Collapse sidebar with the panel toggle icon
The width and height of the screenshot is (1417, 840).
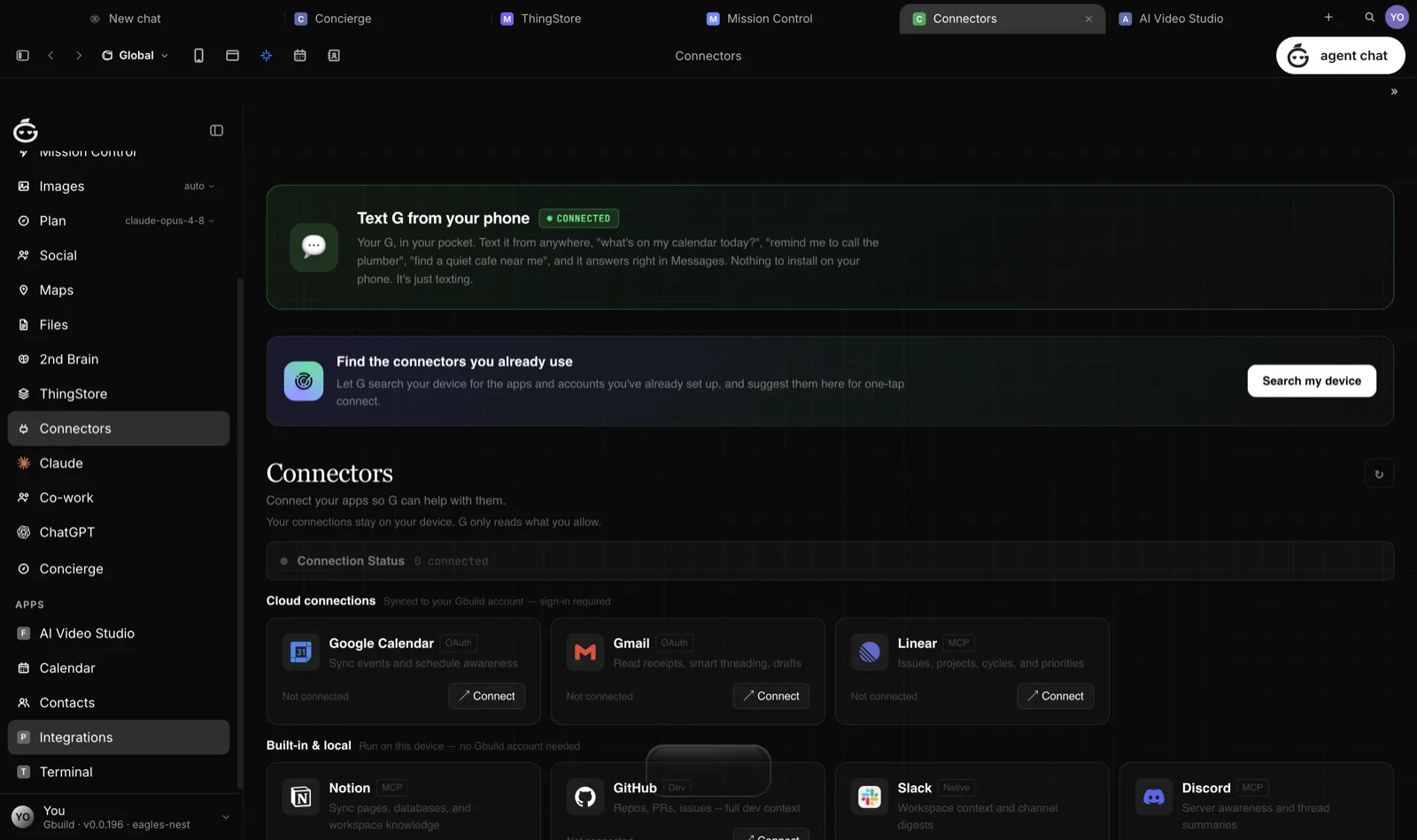[216, 130]
